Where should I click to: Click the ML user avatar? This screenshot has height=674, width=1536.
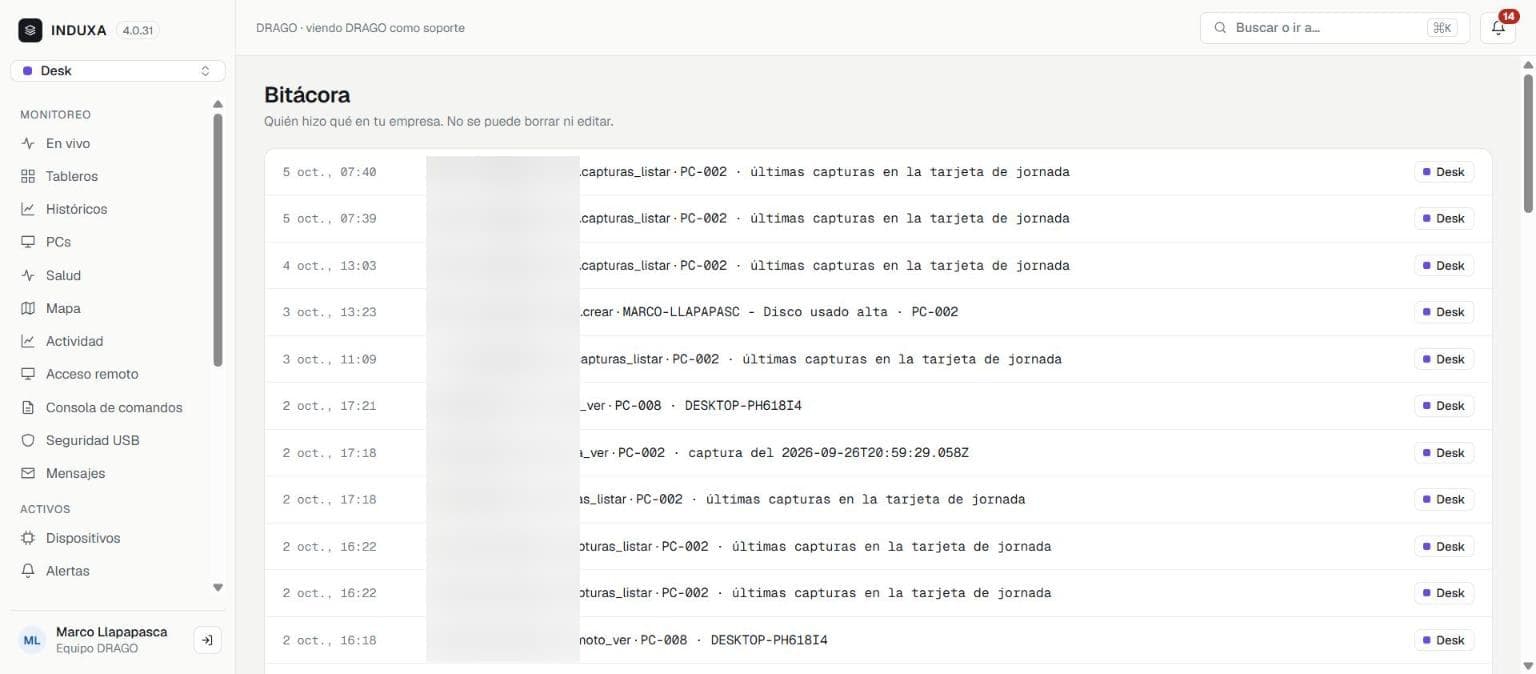tap(33, 640)
